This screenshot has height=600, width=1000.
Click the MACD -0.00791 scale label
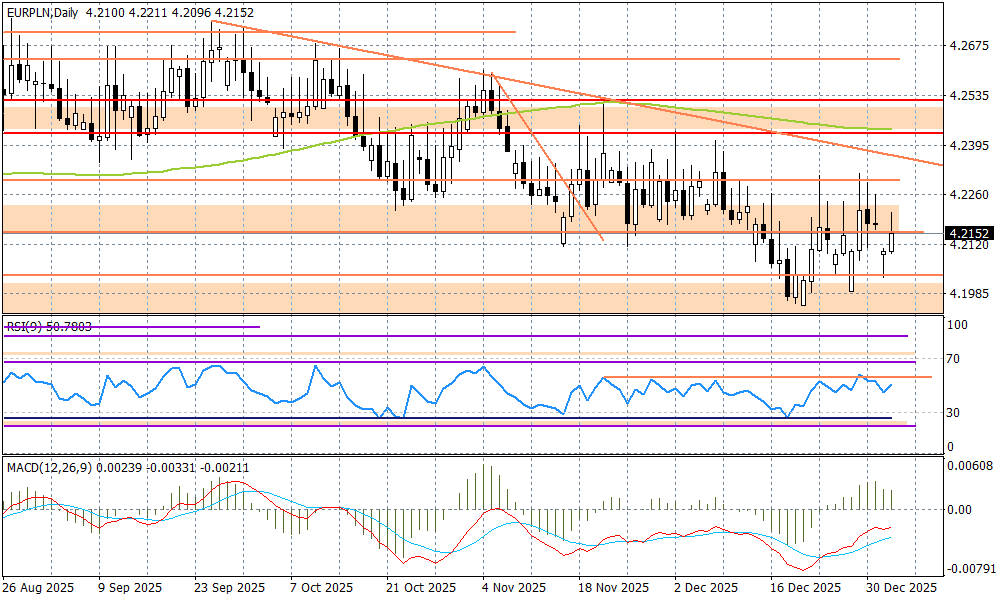pos(970,569)
